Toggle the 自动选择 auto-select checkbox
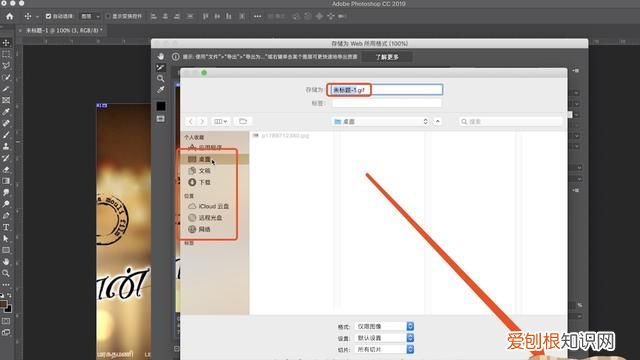This screenshot has height=360, width=640. pyautogui.click(x=49, y=16)
